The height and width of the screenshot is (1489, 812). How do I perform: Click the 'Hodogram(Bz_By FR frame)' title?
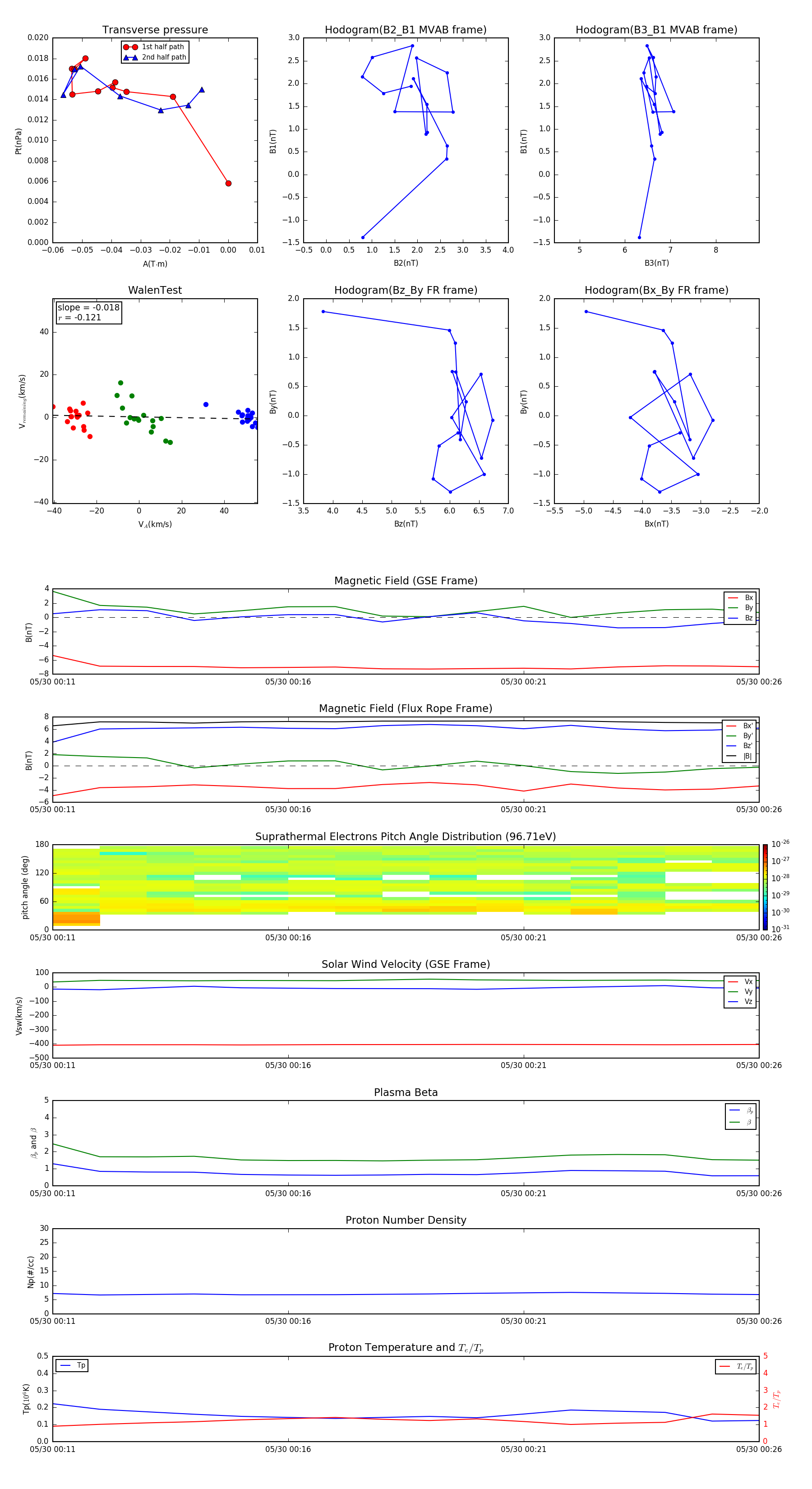[406, 290]
